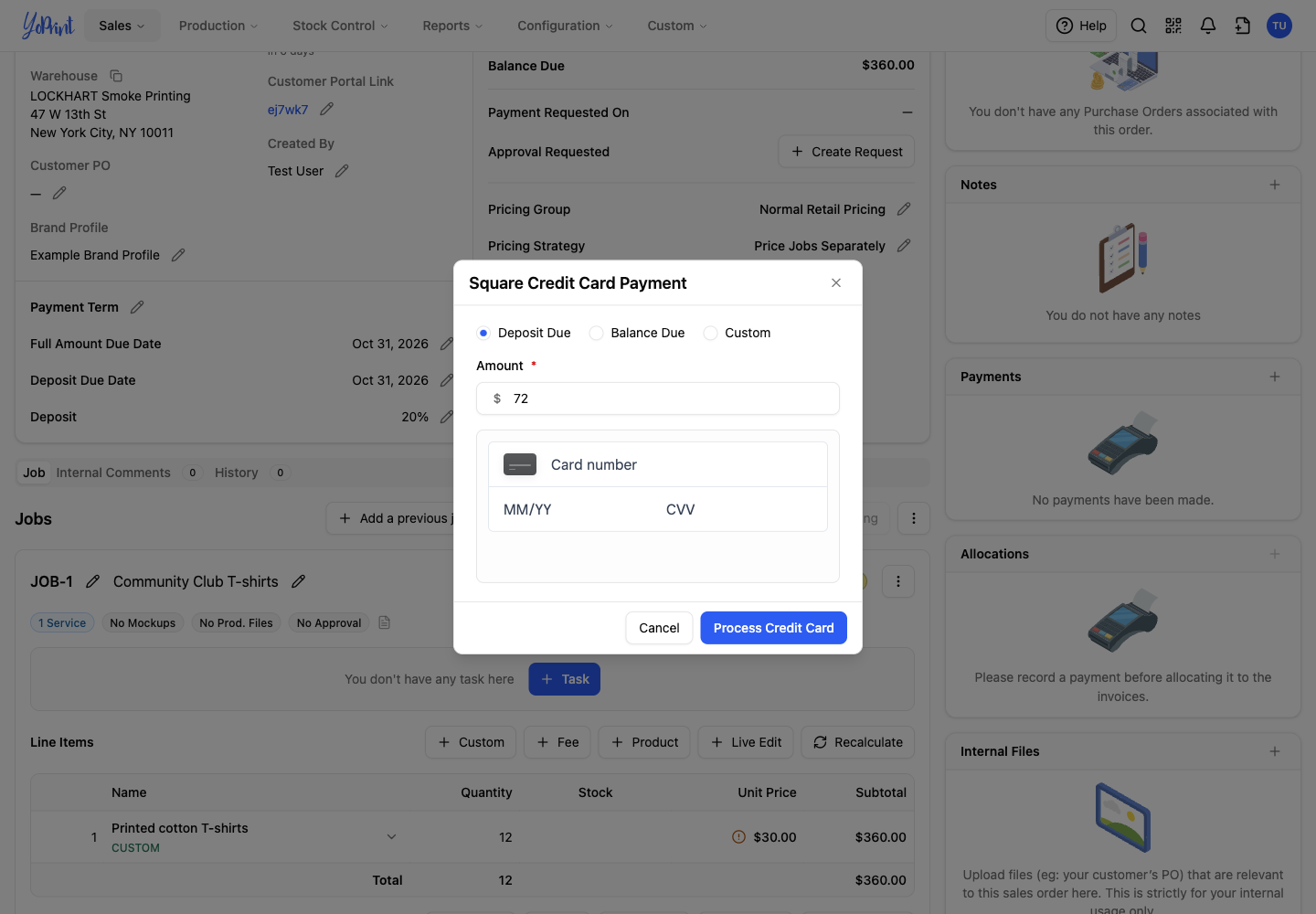The height and width of the screenshot is (914, 1316).
Task: Select the Custom amount radio option
Action: [710, 333]
